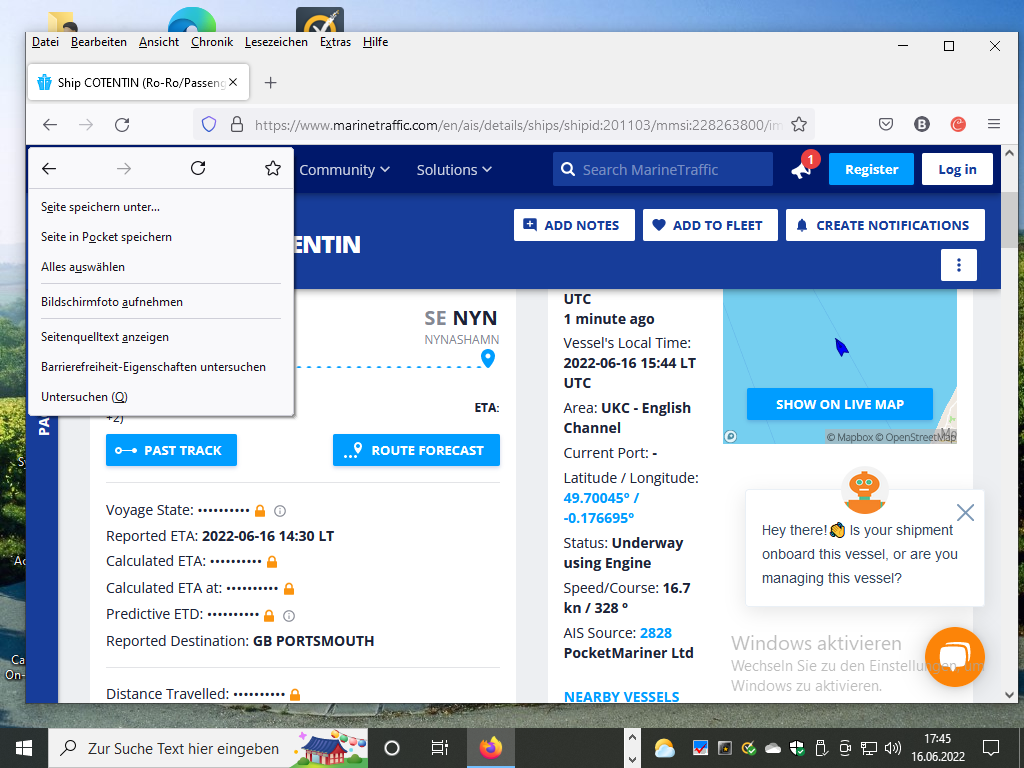
Task: Click the Log in button
Action: 957,169
